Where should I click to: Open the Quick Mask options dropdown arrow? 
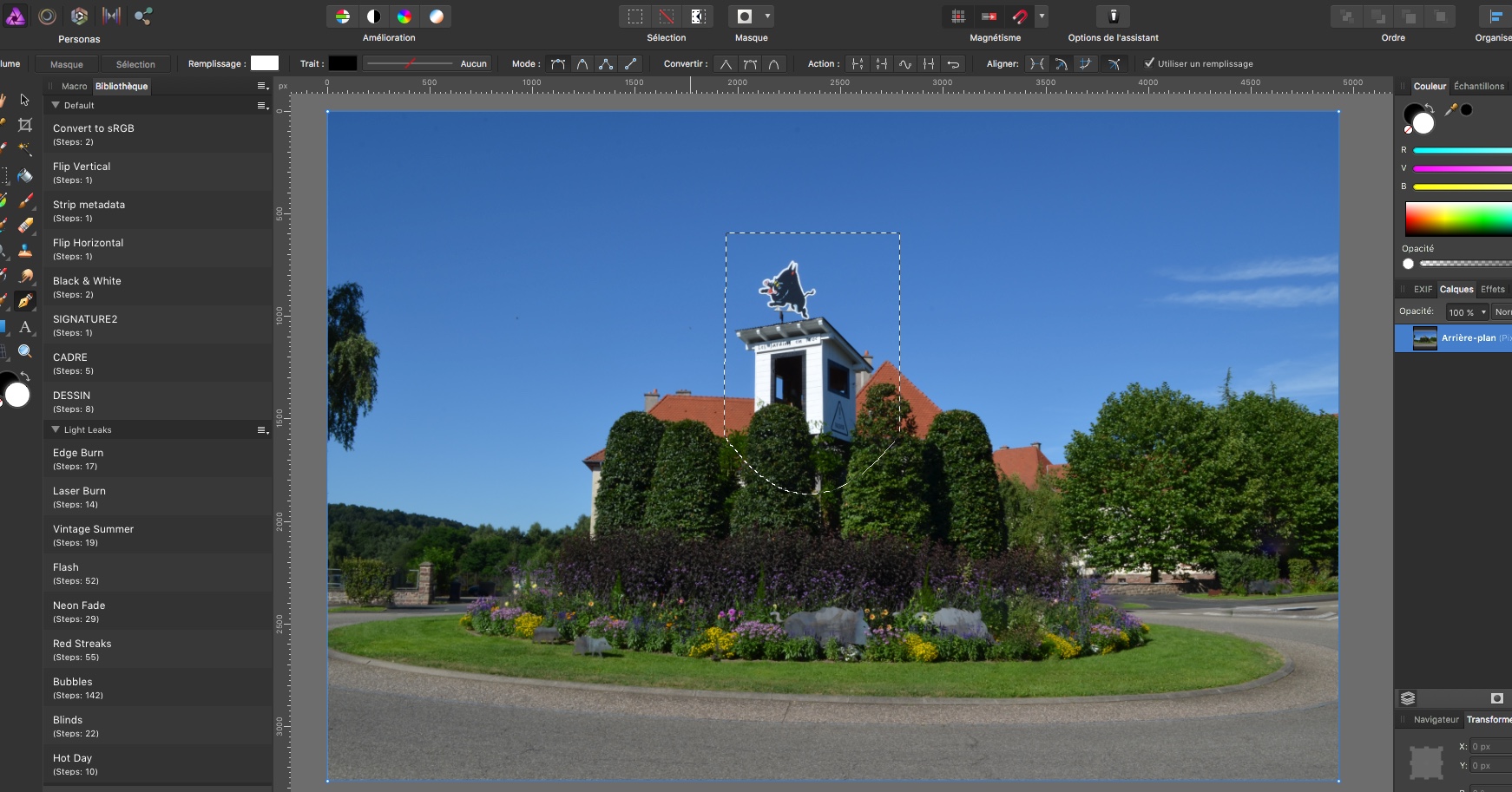[767, 16]
